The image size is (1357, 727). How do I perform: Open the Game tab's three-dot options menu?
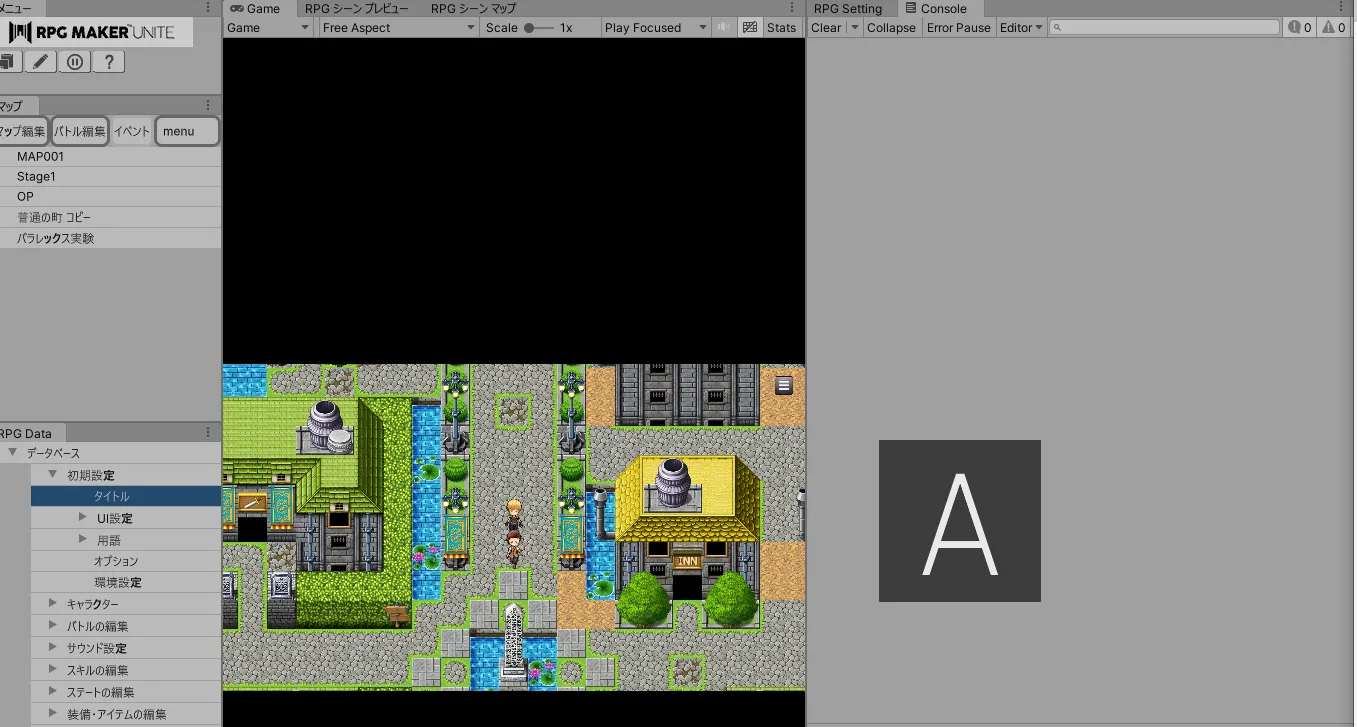click(x=793, y=8)
